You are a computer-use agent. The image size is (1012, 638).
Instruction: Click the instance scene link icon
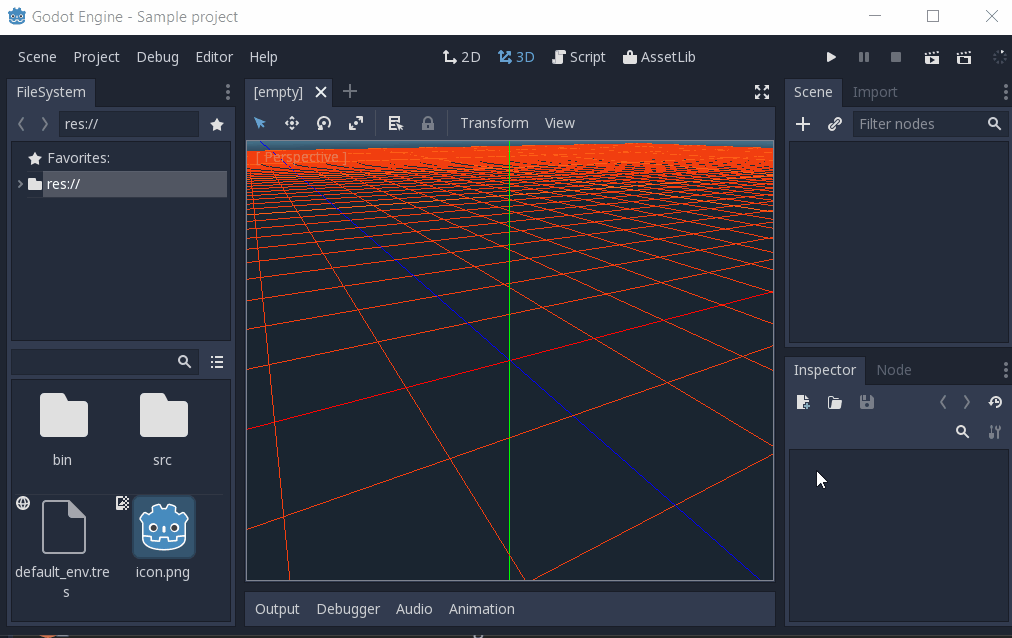coord(835,124)
